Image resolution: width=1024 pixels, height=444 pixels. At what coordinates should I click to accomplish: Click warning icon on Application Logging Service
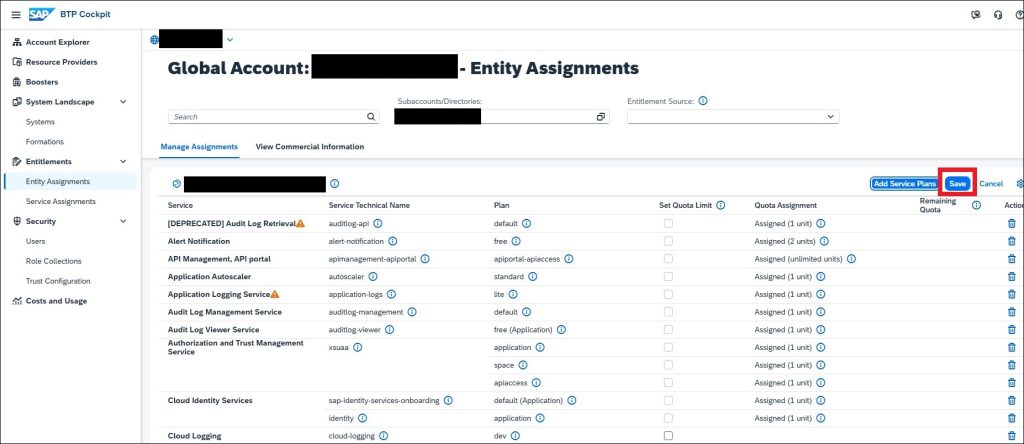[275, 294]
